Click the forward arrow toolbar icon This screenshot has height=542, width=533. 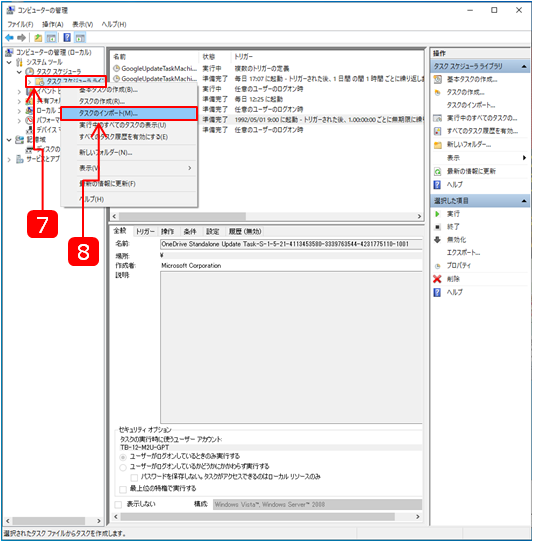21,38
